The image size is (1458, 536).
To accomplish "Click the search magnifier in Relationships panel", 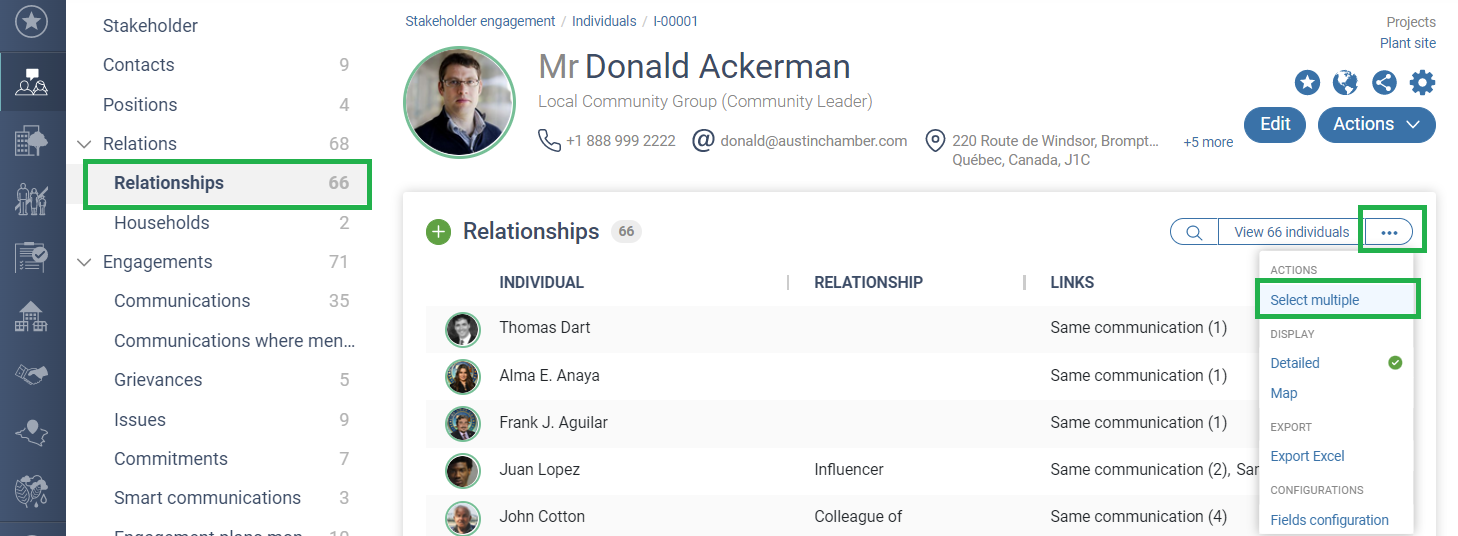I will (x=1194, y=232).
